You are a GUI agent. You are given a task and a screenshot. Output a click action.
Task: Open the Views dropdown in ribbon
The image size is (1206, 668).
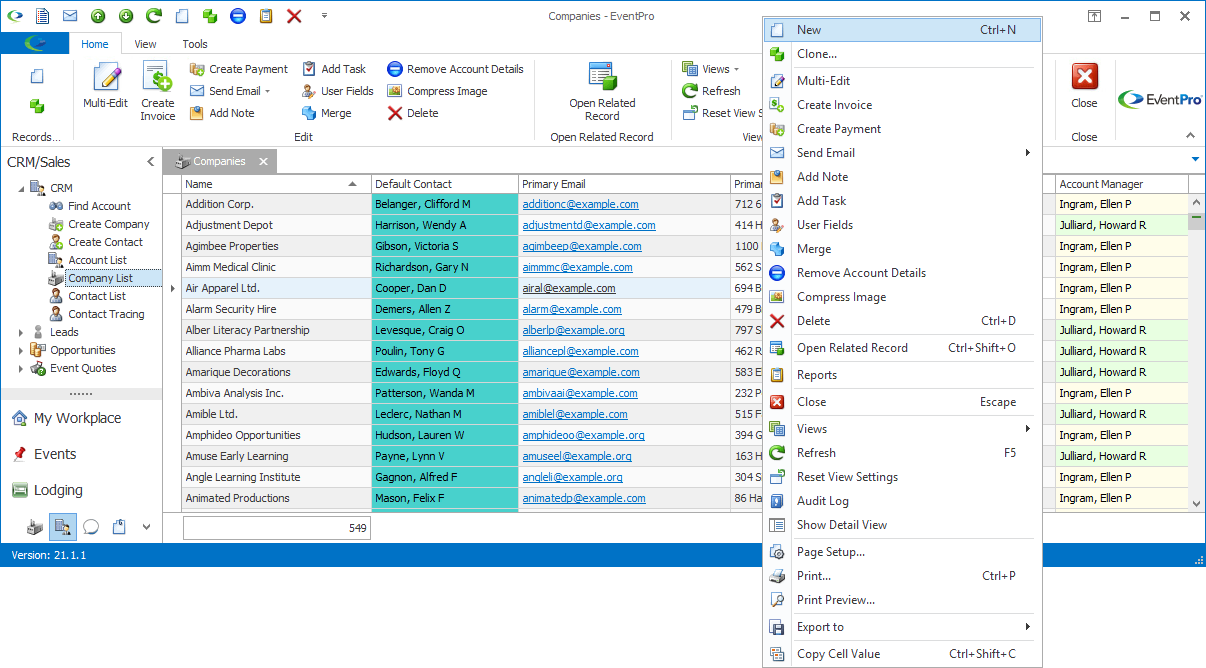[711, 69]
